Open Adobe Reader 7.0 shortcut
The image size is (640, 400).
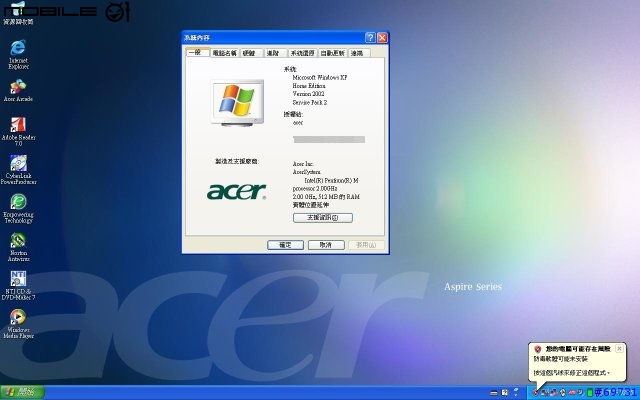(x=18, y=131)
